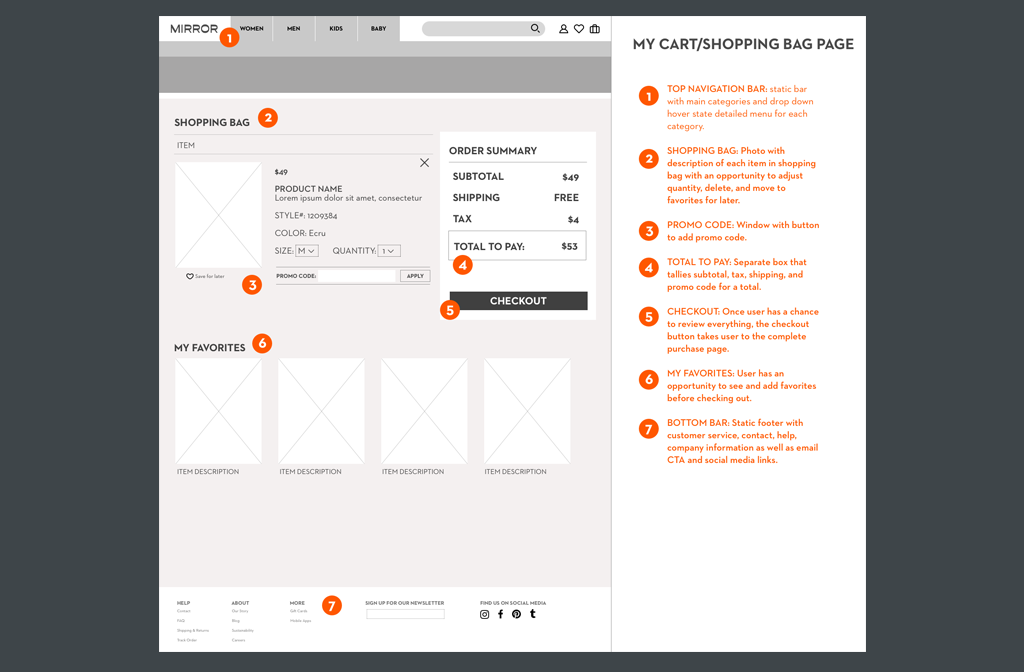This screenshot has height=672, width=1024.
Task: Click the Gift Cards footer link
Action: point(298,611)
